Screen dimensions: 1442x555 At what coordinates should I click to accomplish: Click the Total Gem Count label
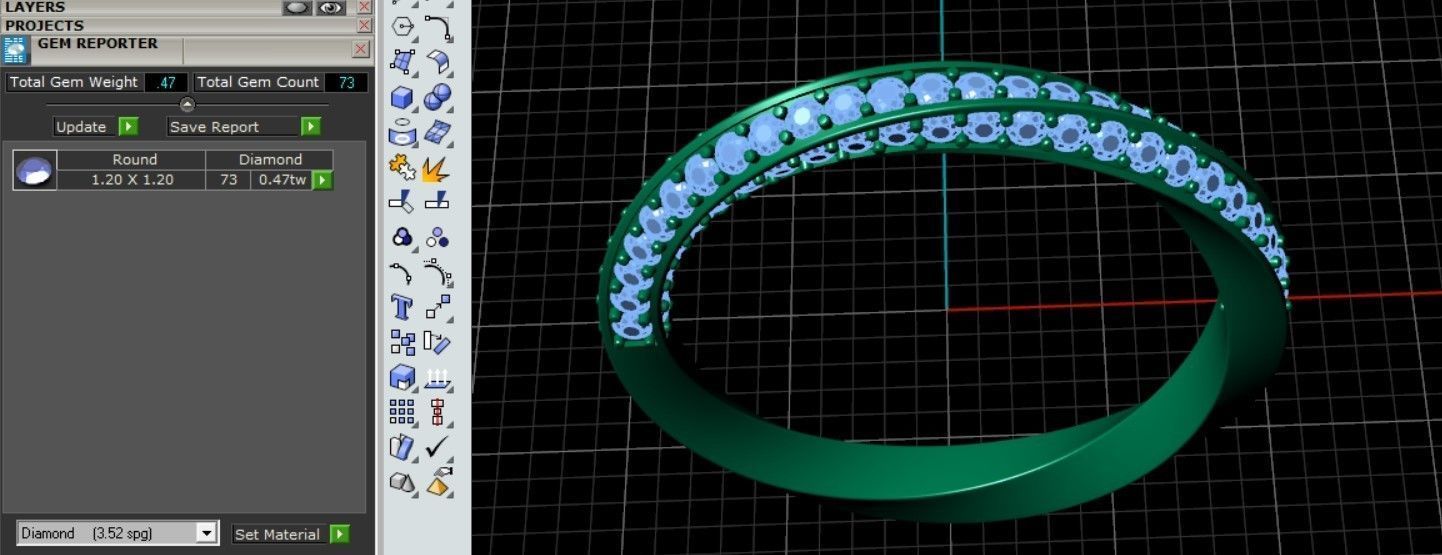pos(258,82)
